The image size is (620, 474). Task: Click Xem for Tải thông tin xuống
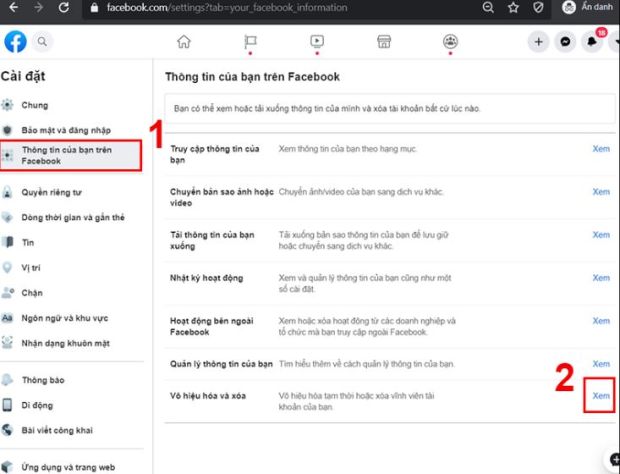pyautogui.click(x=601, y=235)
